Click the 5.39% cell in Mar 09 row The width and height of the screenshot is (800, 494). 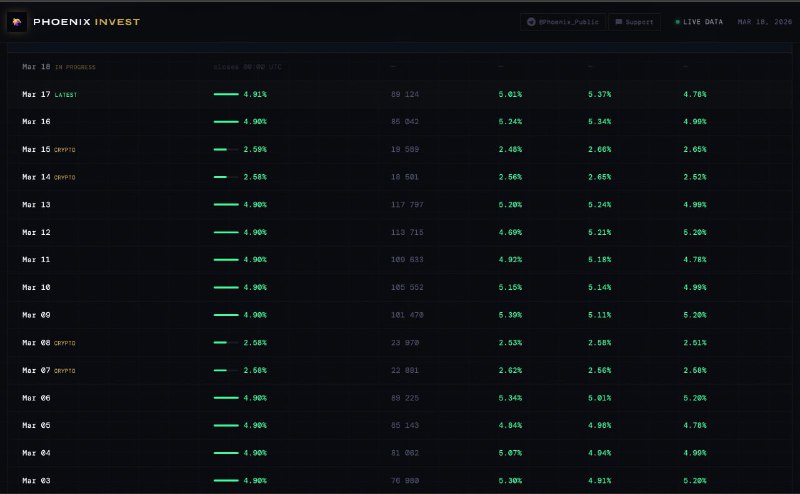510,315
